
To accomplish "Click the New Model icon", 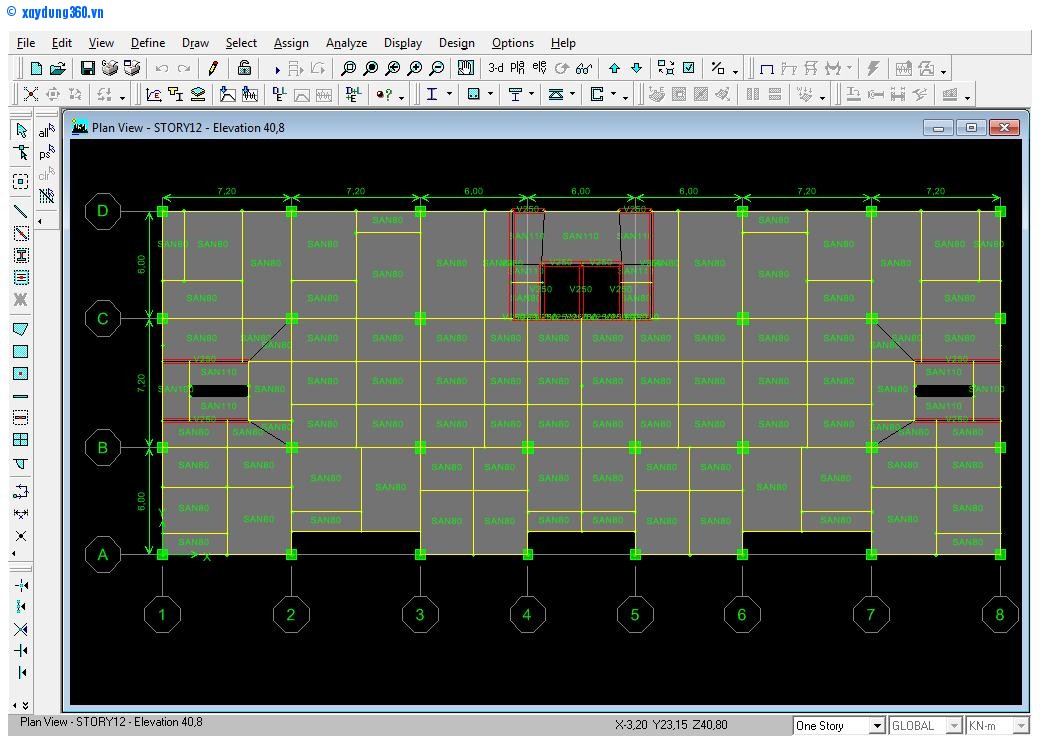I will coord(36,68).
